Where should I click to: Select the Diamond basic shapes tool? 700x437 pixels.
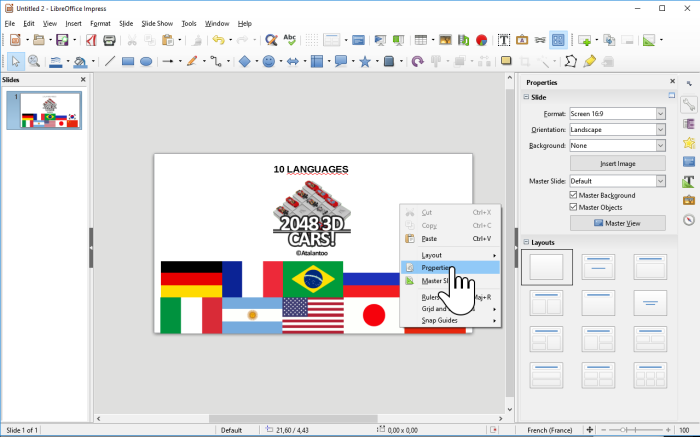pos(245,62)
